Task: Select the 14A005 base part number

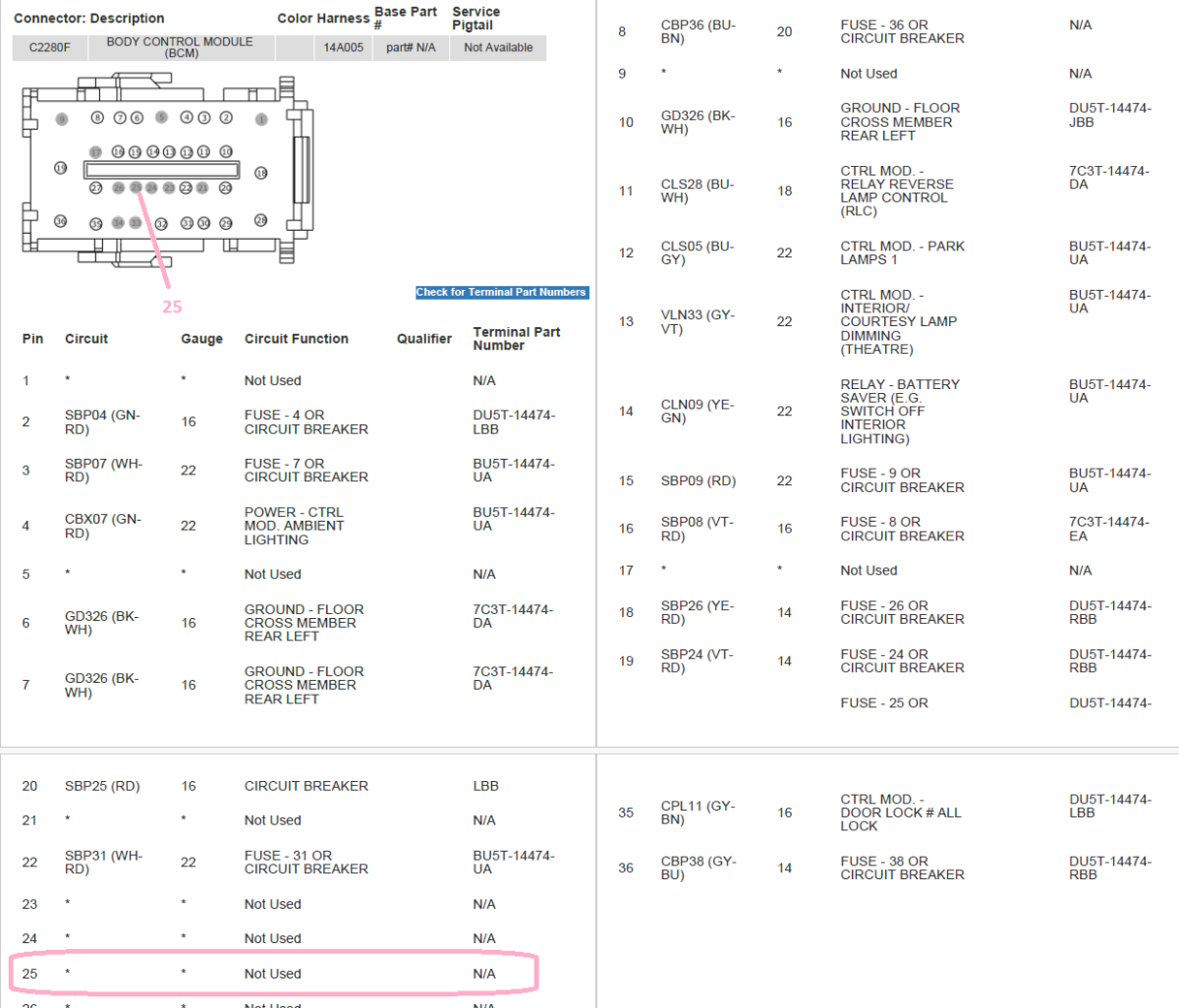Action: tap(343, 47)
